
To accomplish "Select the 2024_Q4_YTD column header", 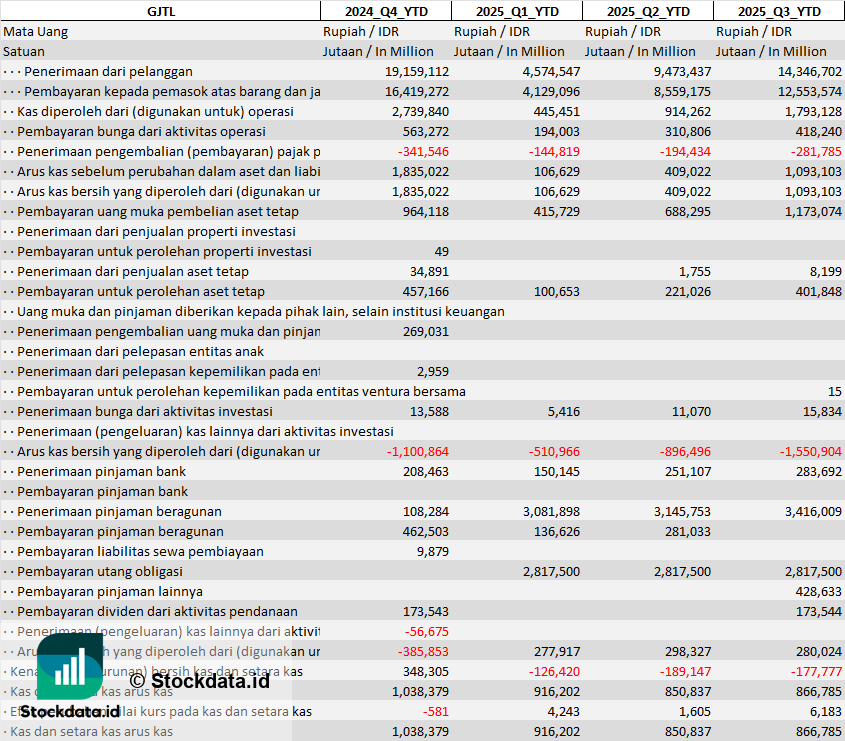I will (x=386, y=11).
